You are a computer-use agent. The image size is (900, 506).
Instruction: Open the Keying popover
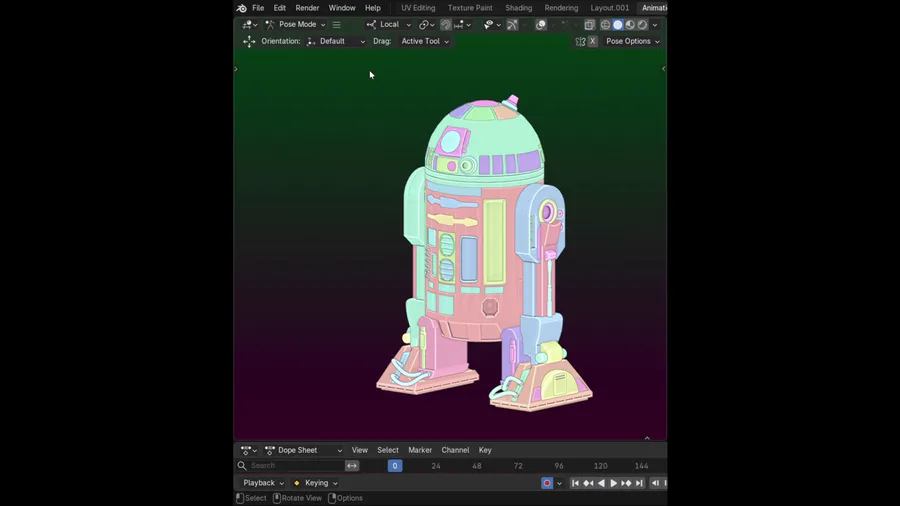point(315,483)
